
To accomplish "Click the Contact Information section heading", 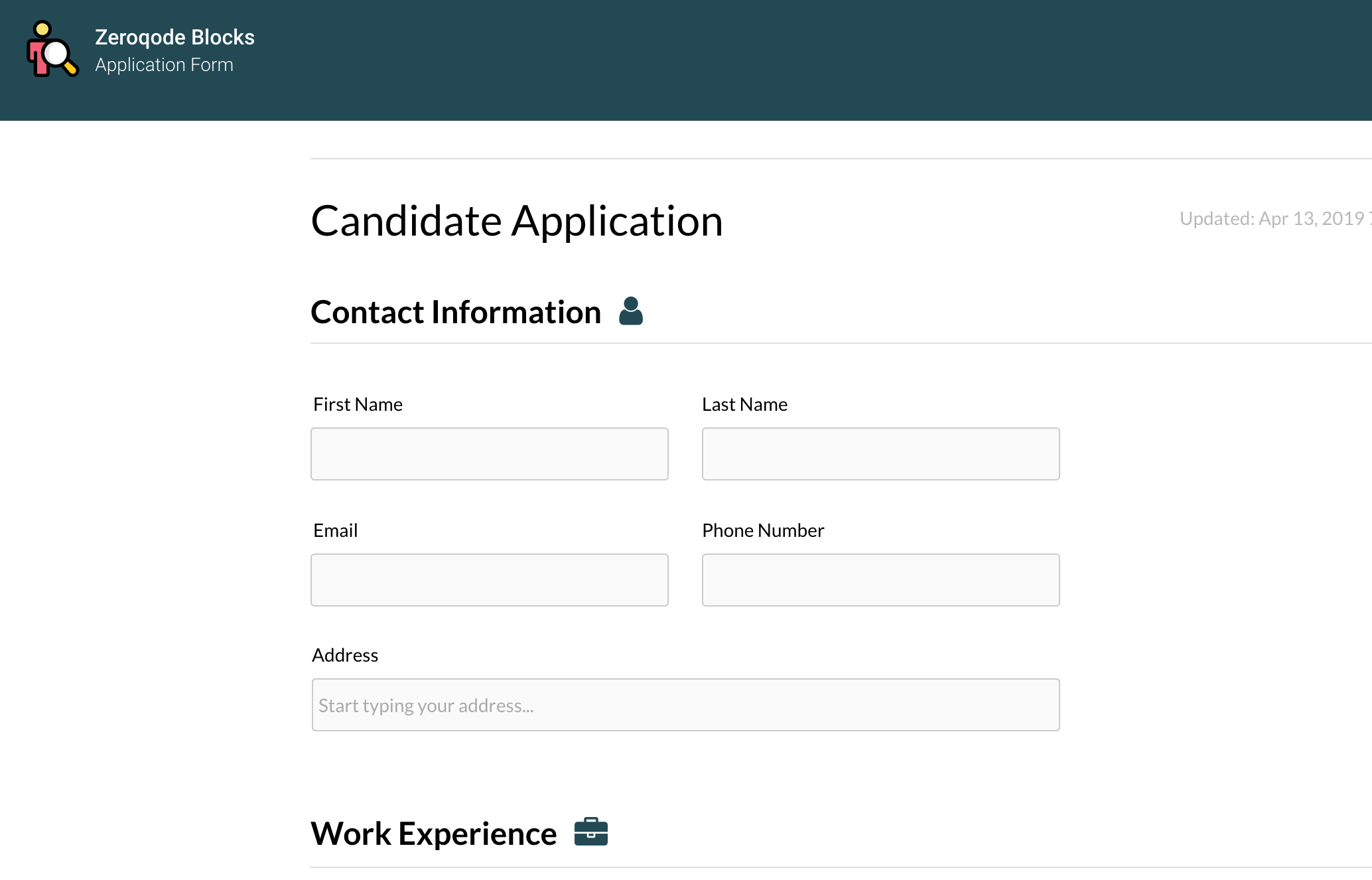I will [x=456, y=311].
